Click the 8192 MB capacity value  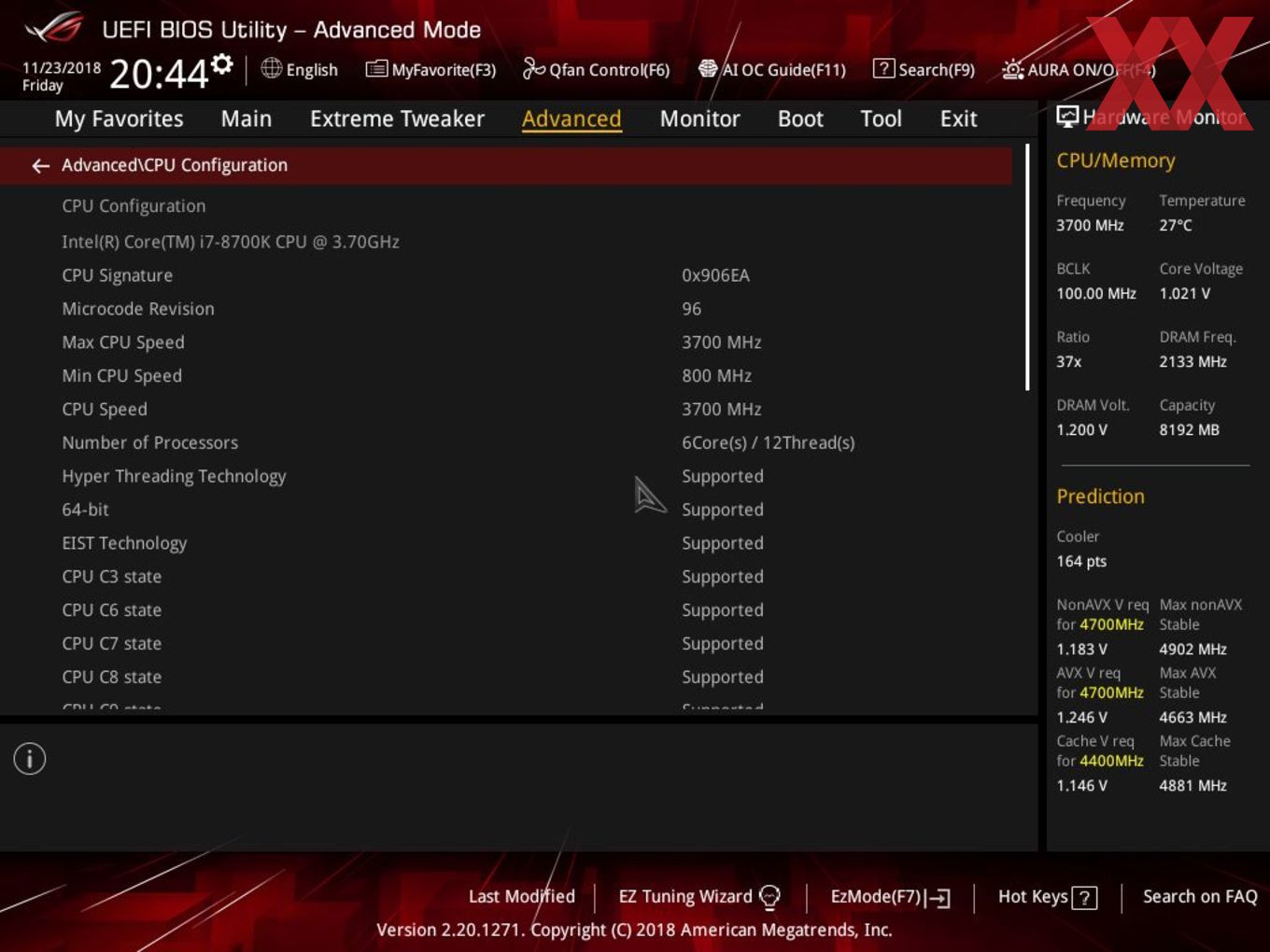1189,429
